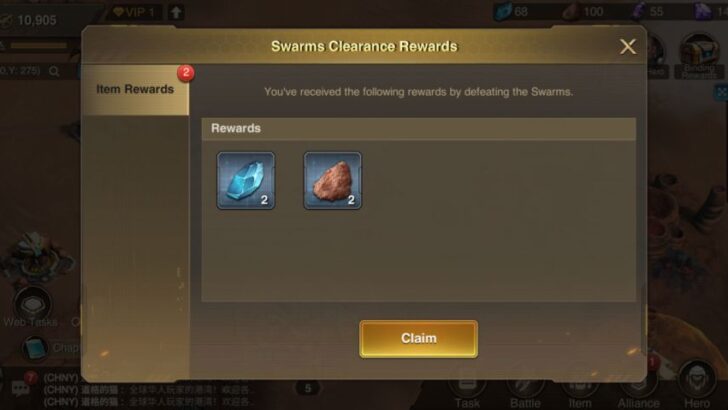Open the Alliance menu

point(638,390)
